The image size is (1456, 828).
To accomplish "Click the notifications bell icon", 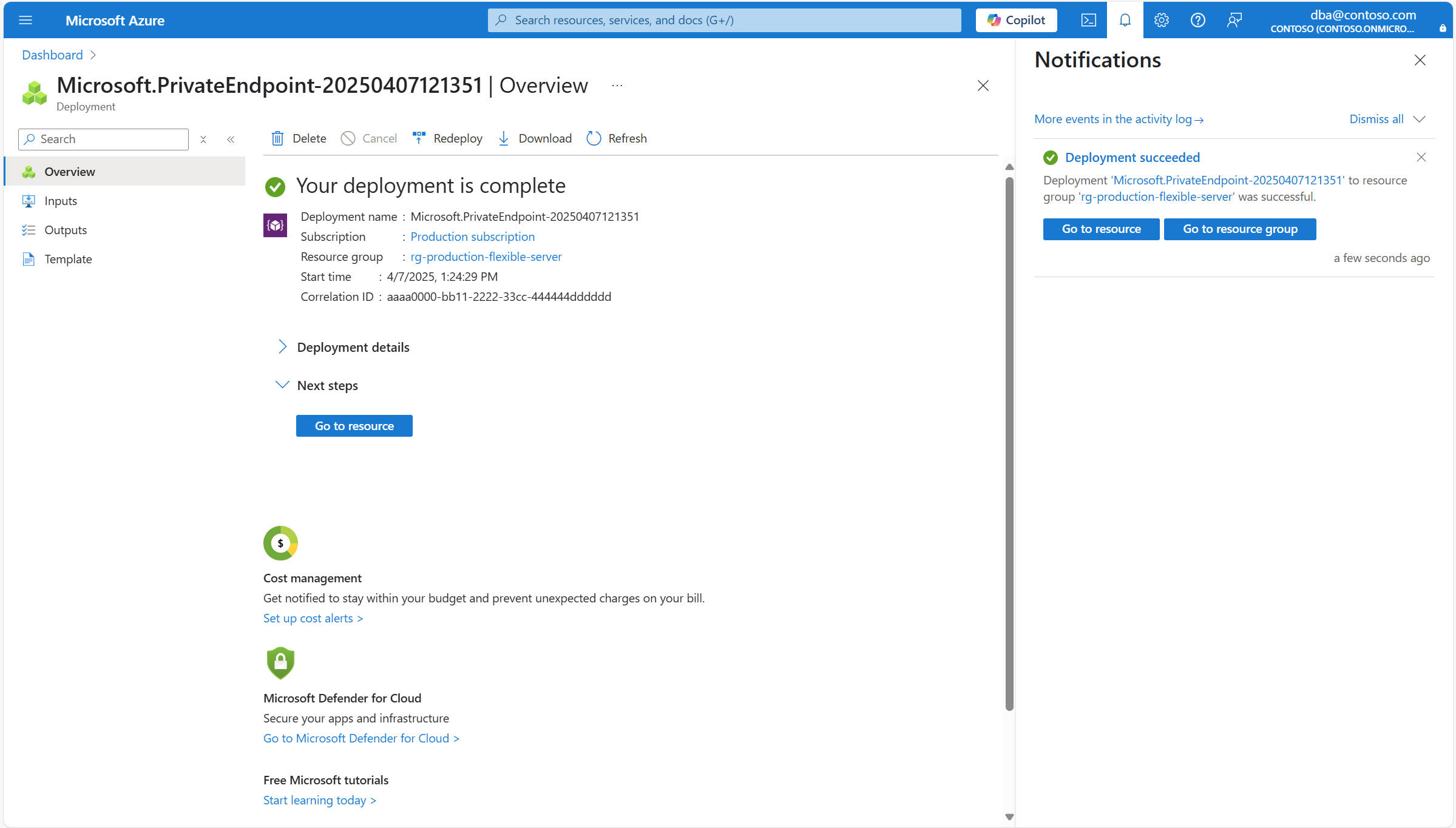I will click(1125, 20).
